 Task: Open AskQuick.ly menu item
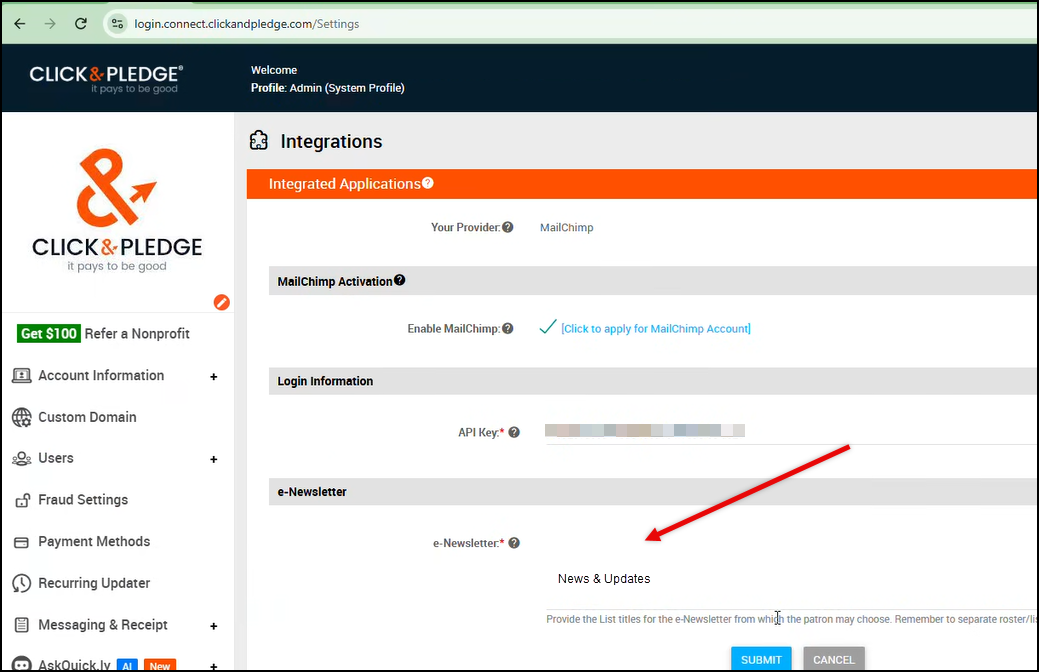coord(74,665)
